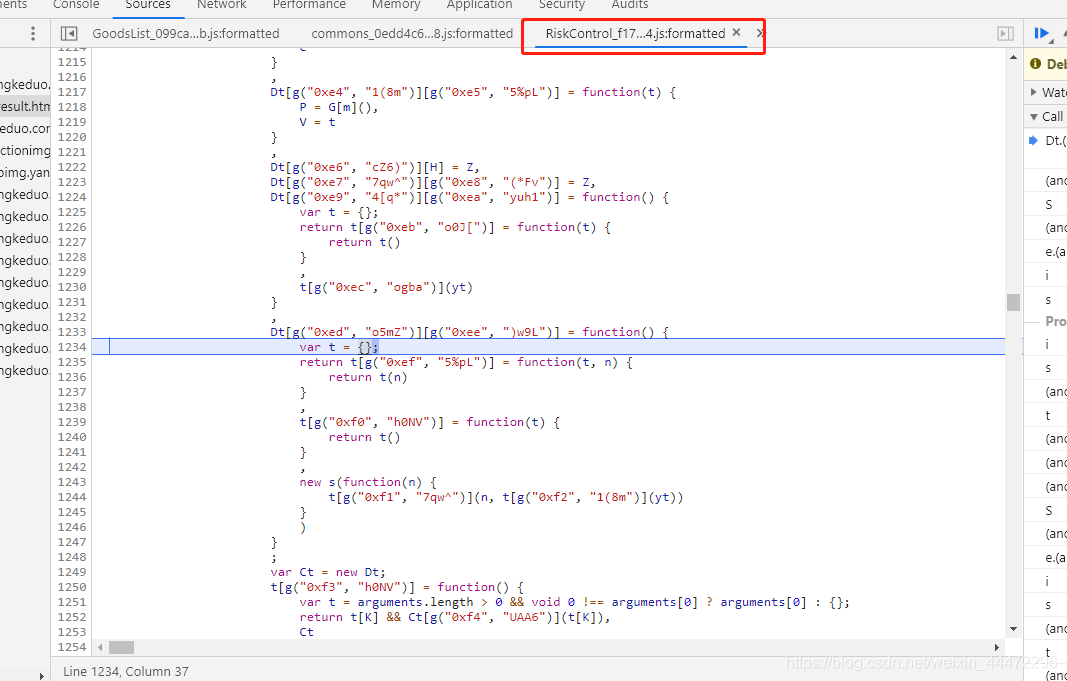
Task: Switch to commons_0edd4c6...8.js:formatted file tab
Action: click(412, 33)
